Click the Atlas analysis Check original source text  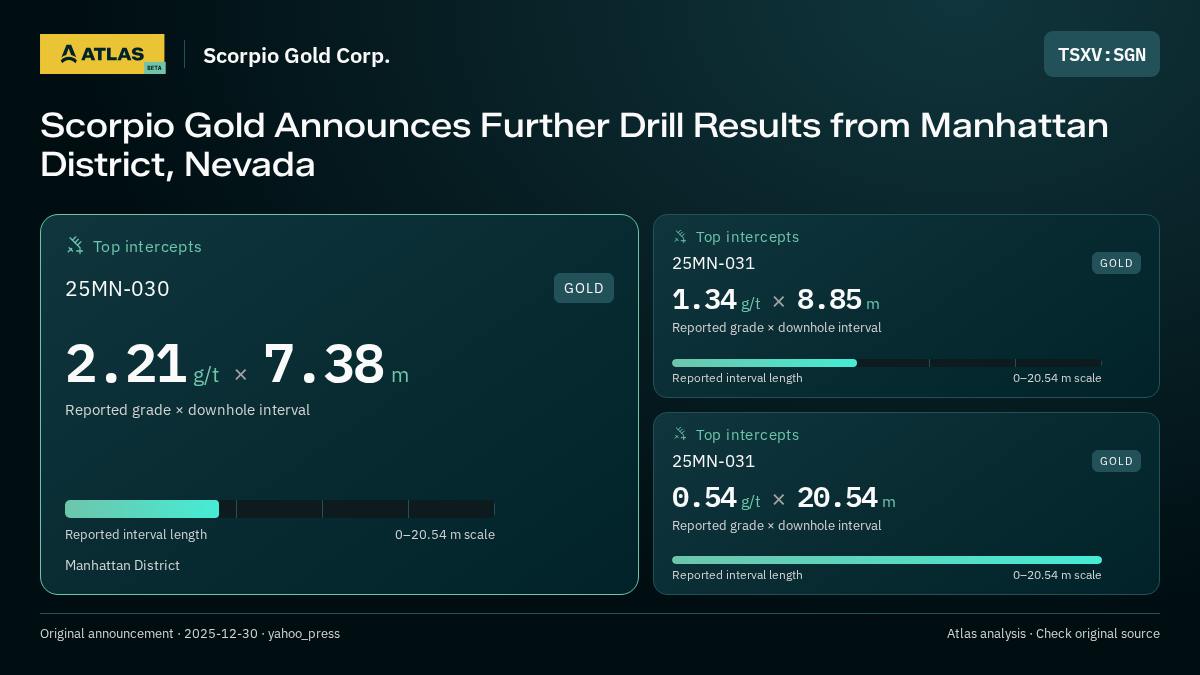pos(1053,633)
